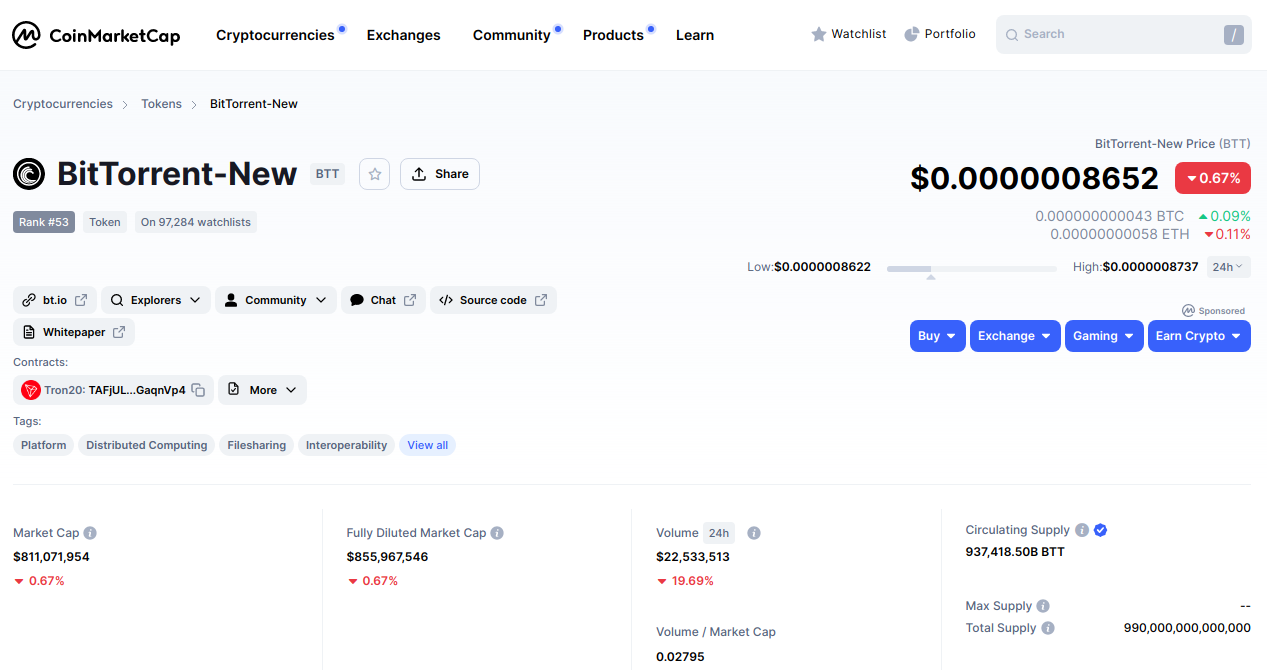Open the bt.io website link
Screen dimensions: 1276x671
55,300
